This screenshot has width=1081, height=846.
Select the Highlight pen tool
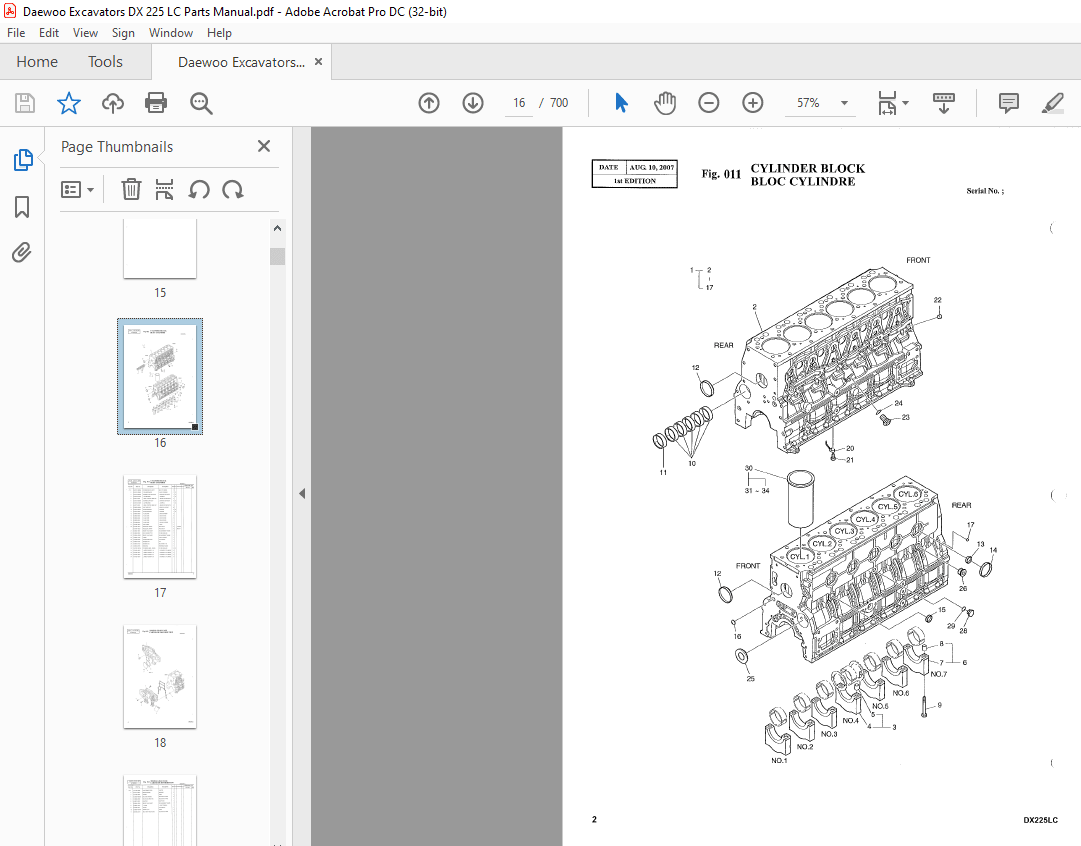pos(1053,103)
